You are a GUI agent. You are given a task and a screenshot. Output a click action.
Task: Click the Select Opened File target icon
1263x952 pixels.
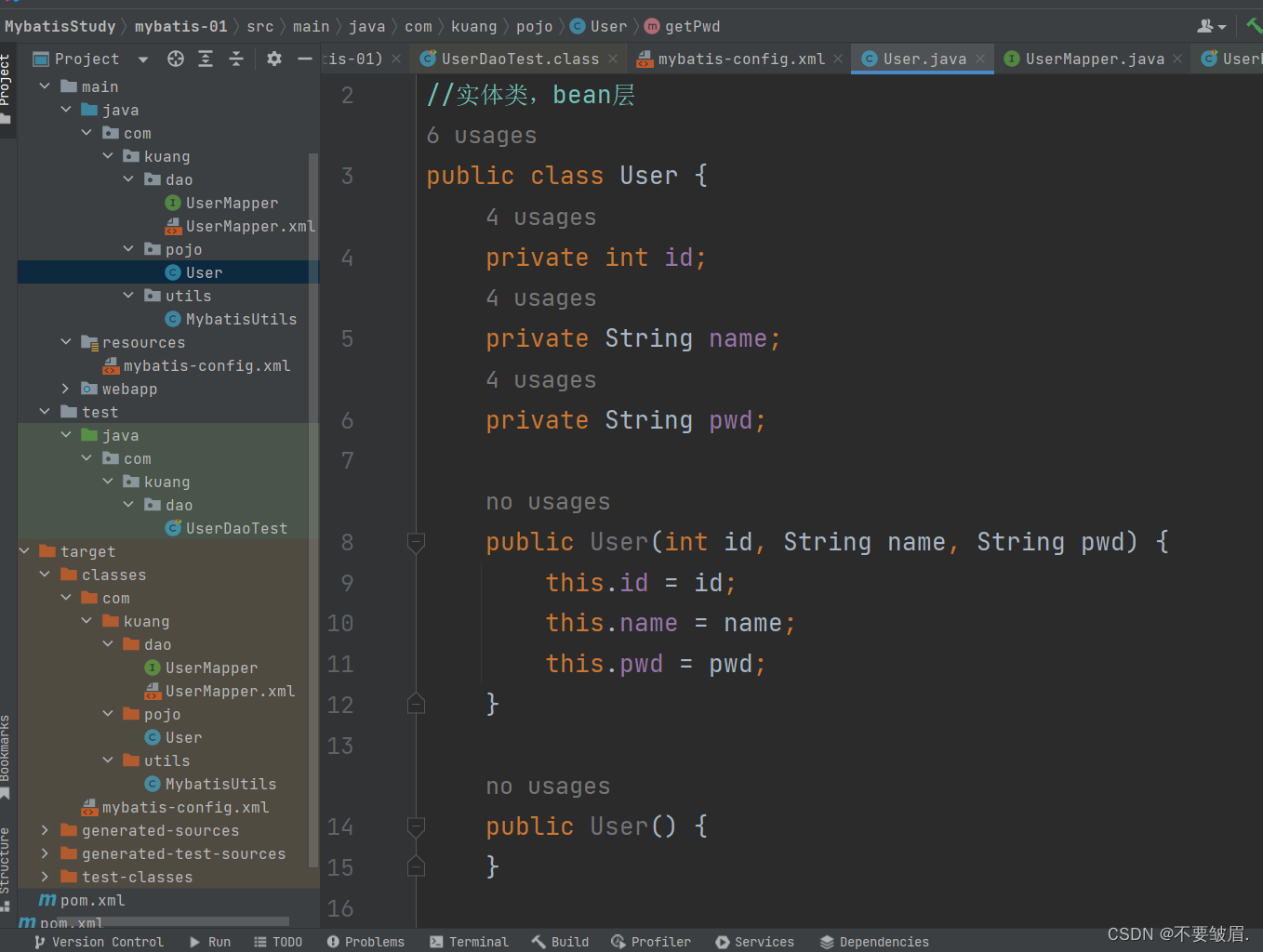click(176, 59)
